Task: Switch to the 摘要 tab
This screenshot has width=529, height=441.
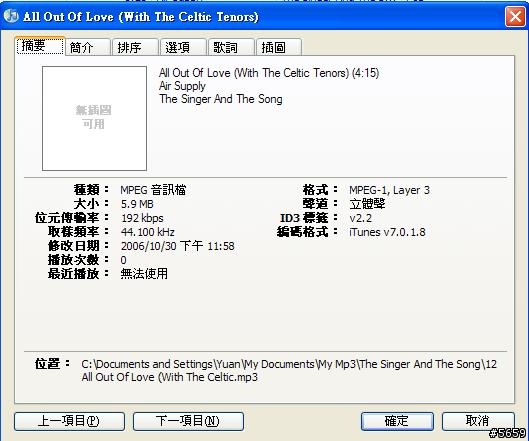Action: [40, 46]
